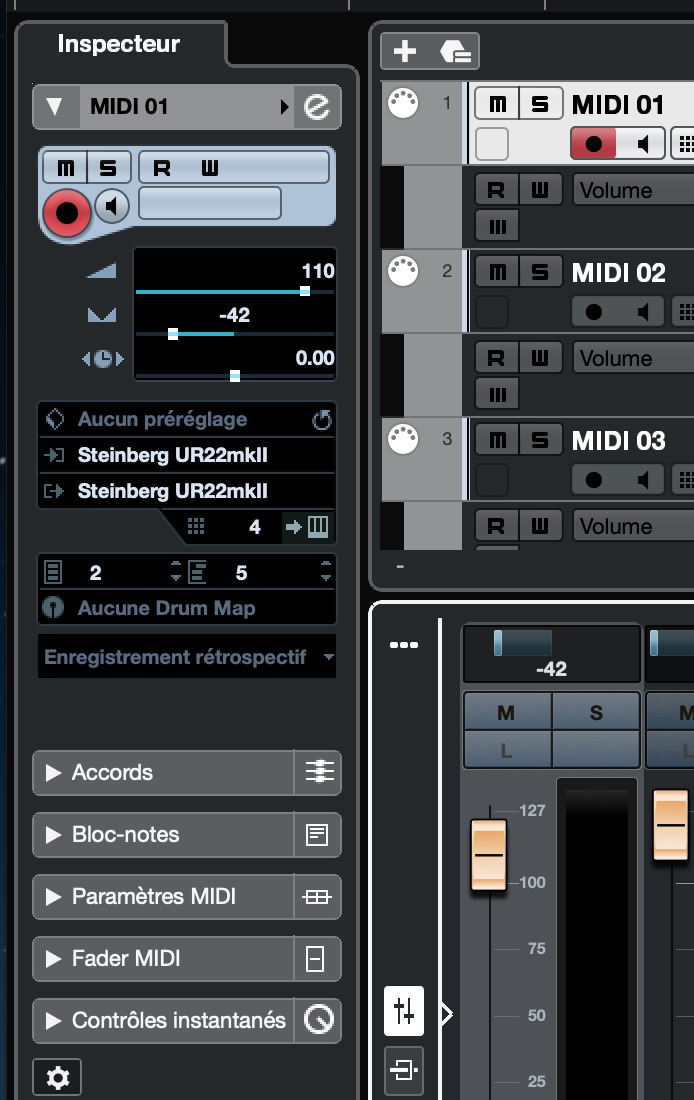Viewport: 694px width, 1100px height.
Task: Click the Bloc-notes notepad icon
Action: coord(317,835)
